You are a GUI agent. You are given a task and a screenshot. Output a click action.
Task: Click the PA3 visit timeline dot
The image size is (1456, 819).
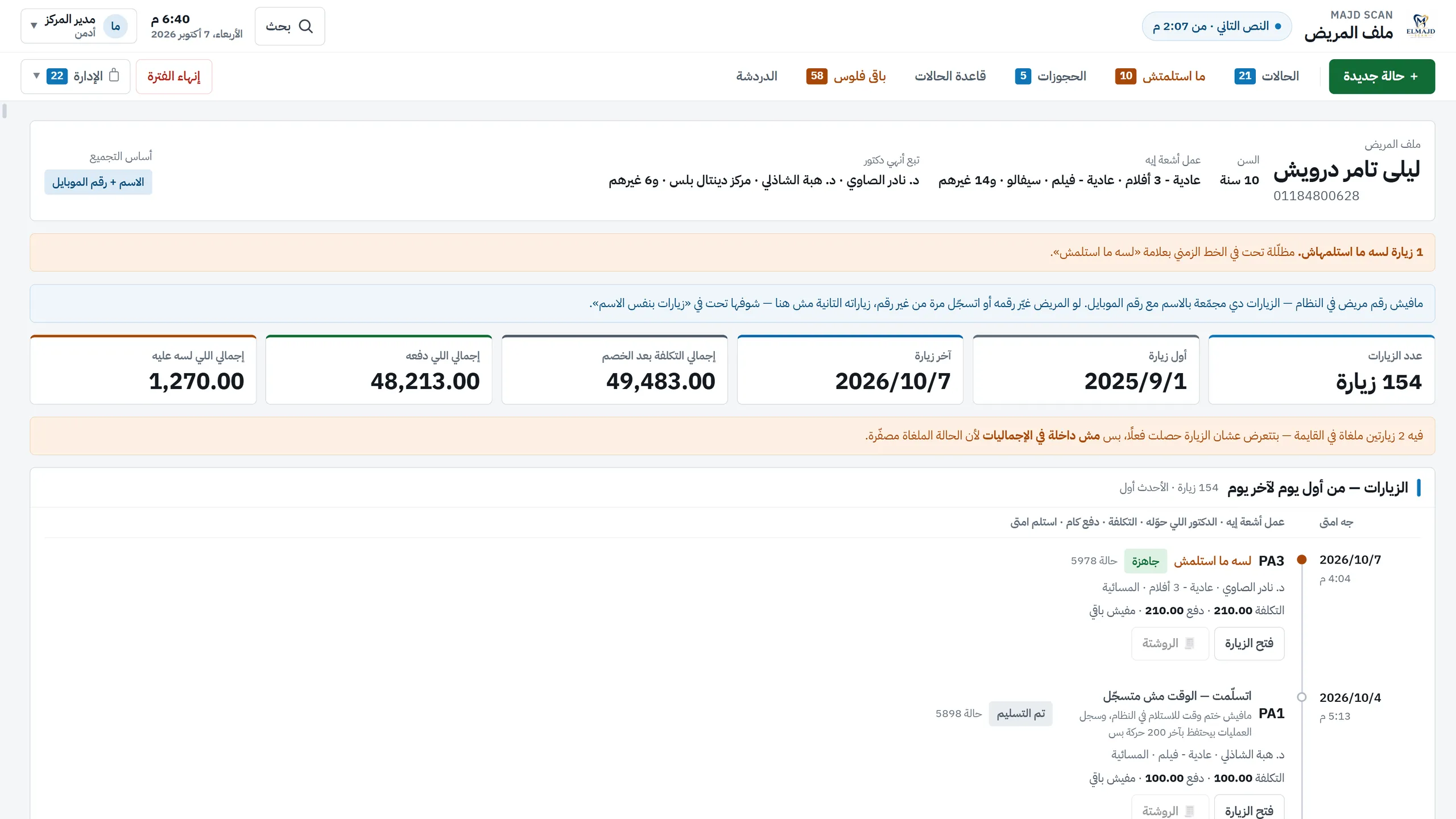tap(1301, 560)
